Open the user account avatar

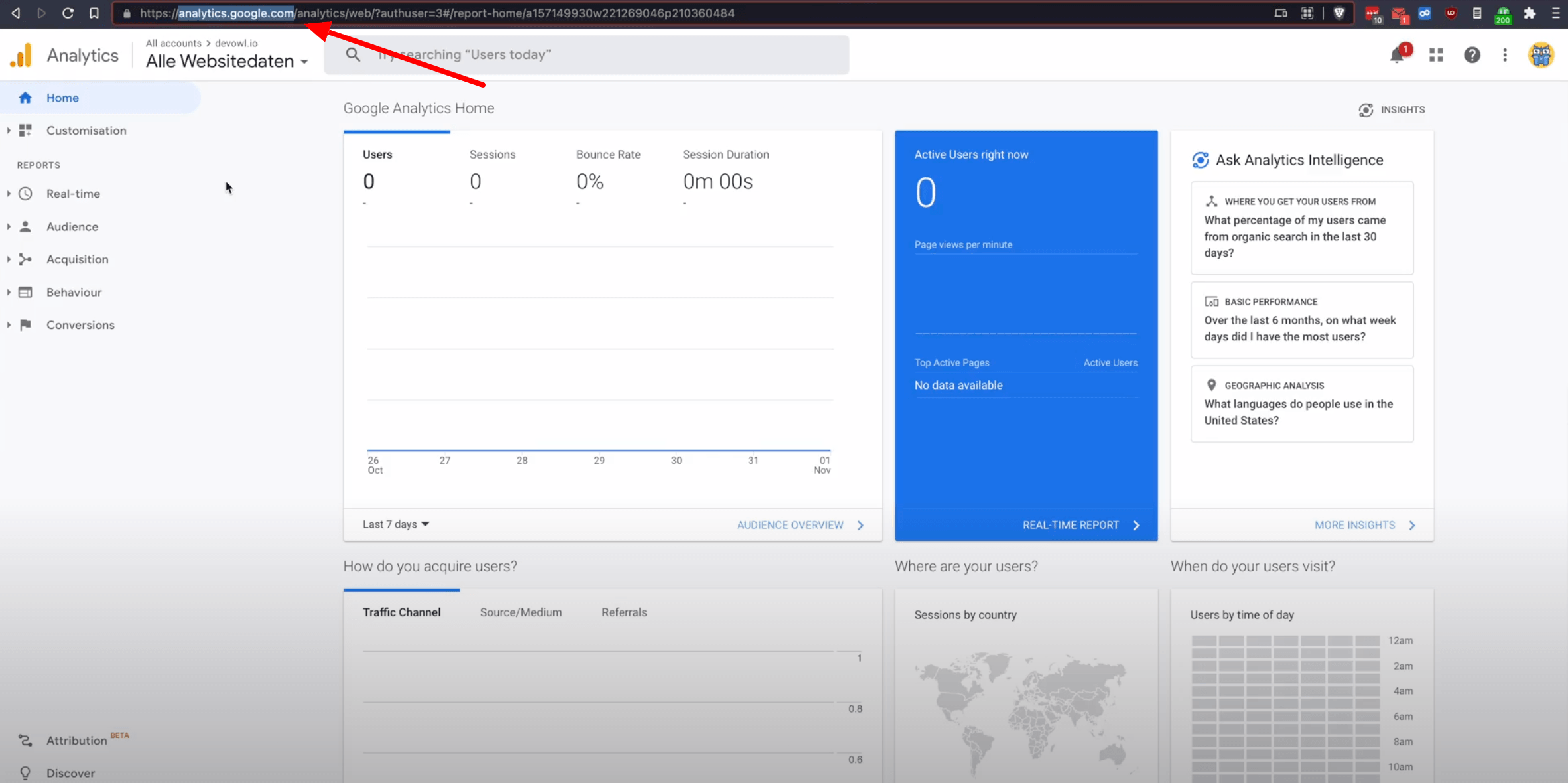point(1541,55)
